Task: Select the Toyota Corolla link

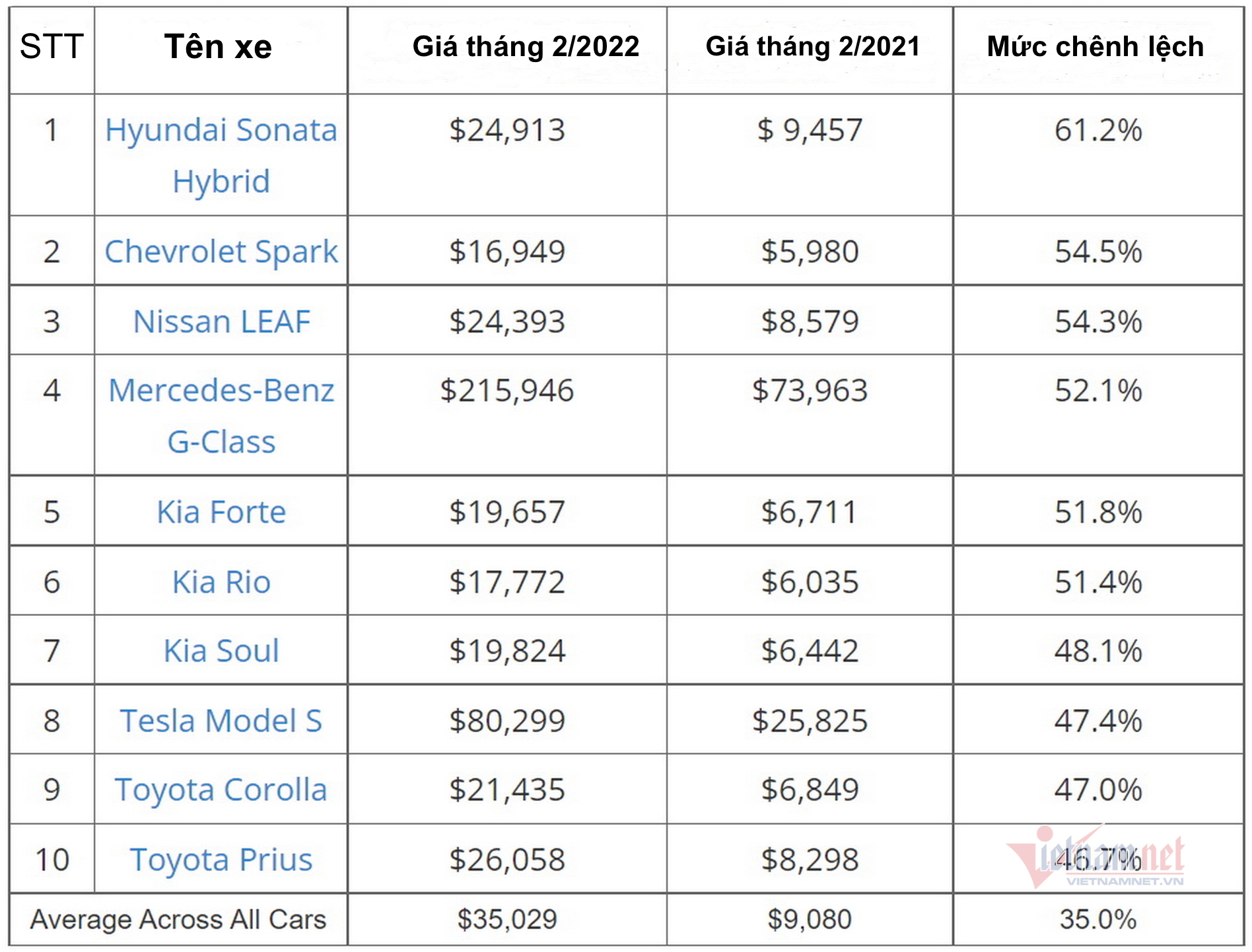Action: (x=221, y=790)
